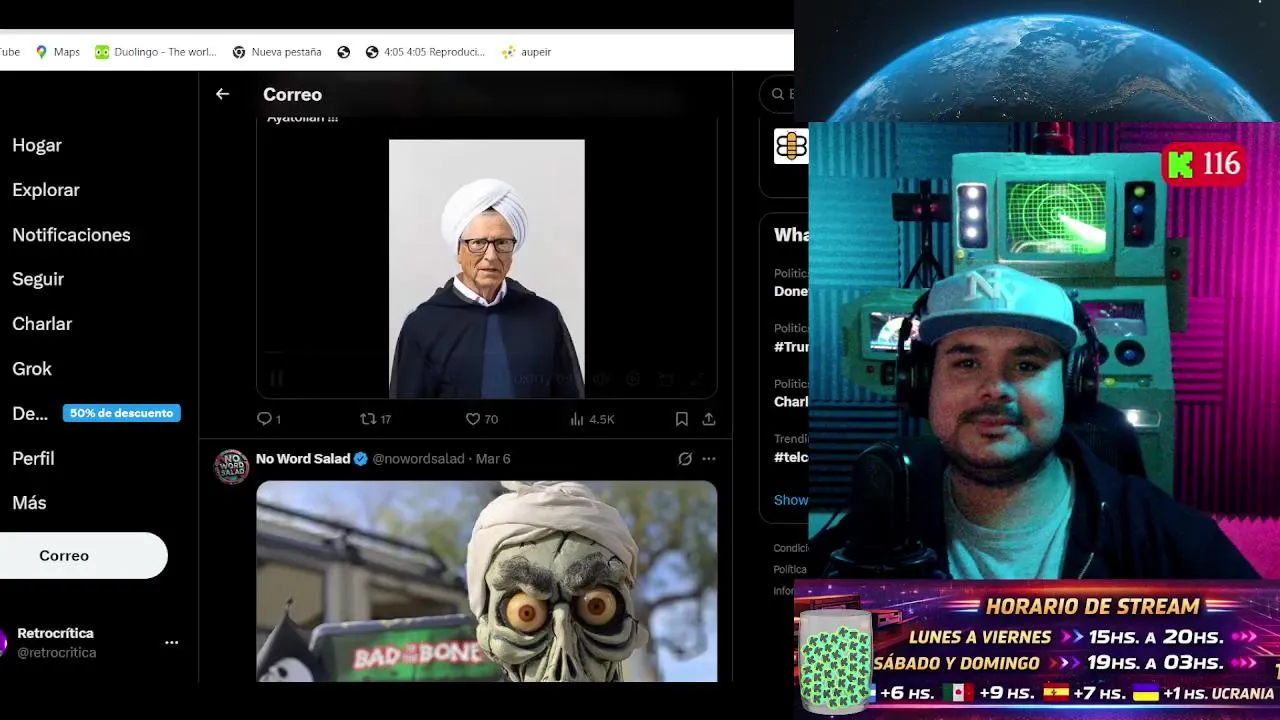Bookmark the turban photo post
1280x720 pixels.
click(x=681, y=419)
